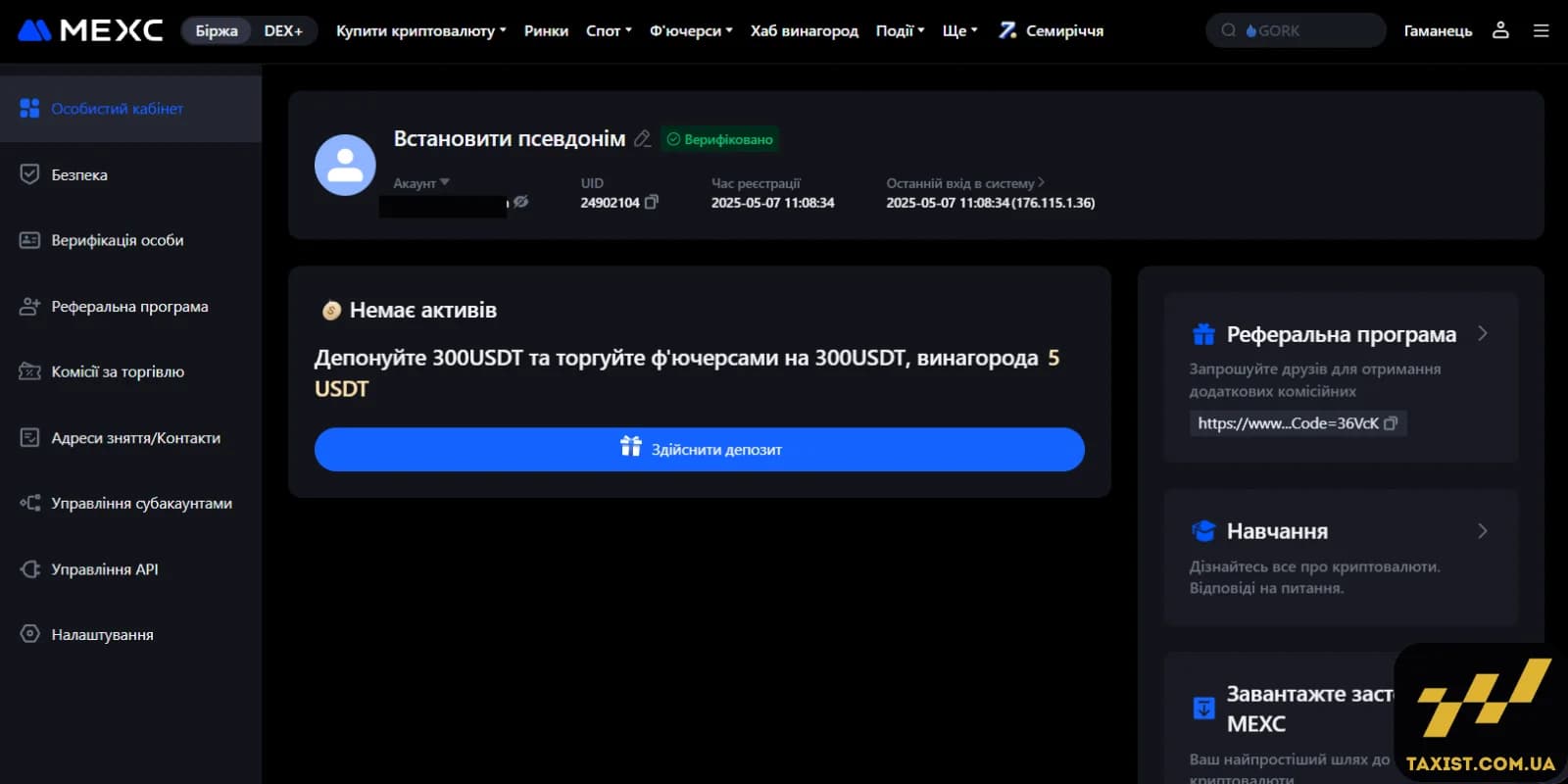The height and width of the screenshot is (784, 1568).
Task: Click the Верифікація особи ID card icon
Action: pos(30,240)
